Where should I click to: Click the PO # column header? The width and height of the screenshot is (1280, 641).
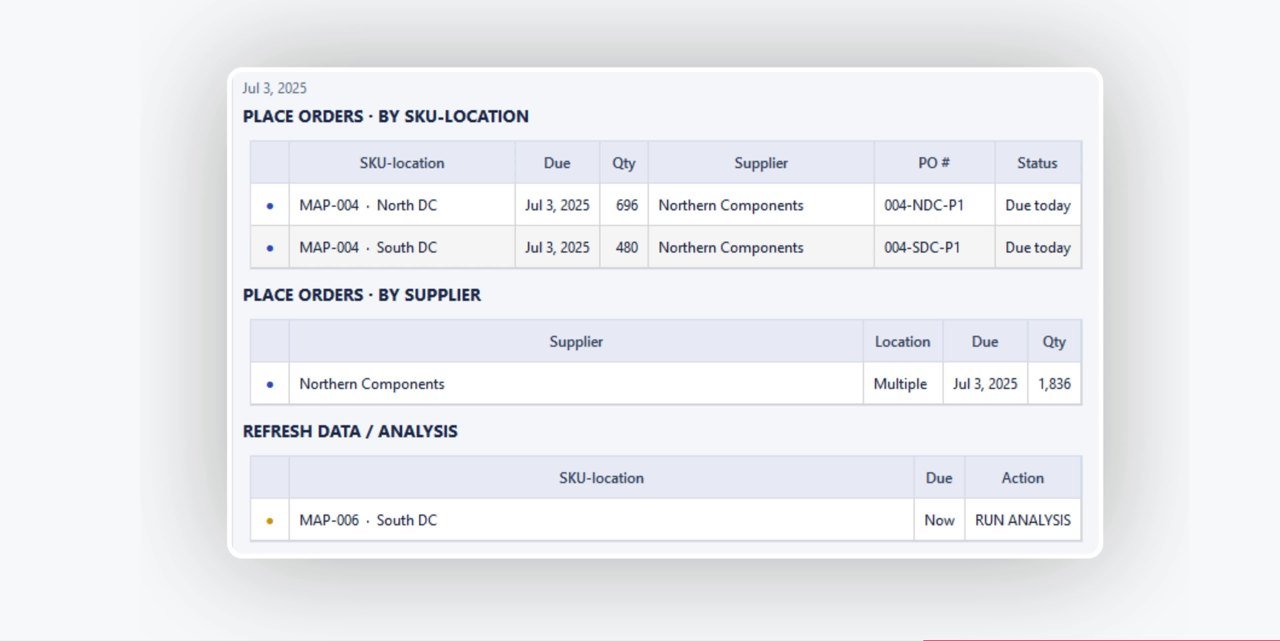coord(934,163)
